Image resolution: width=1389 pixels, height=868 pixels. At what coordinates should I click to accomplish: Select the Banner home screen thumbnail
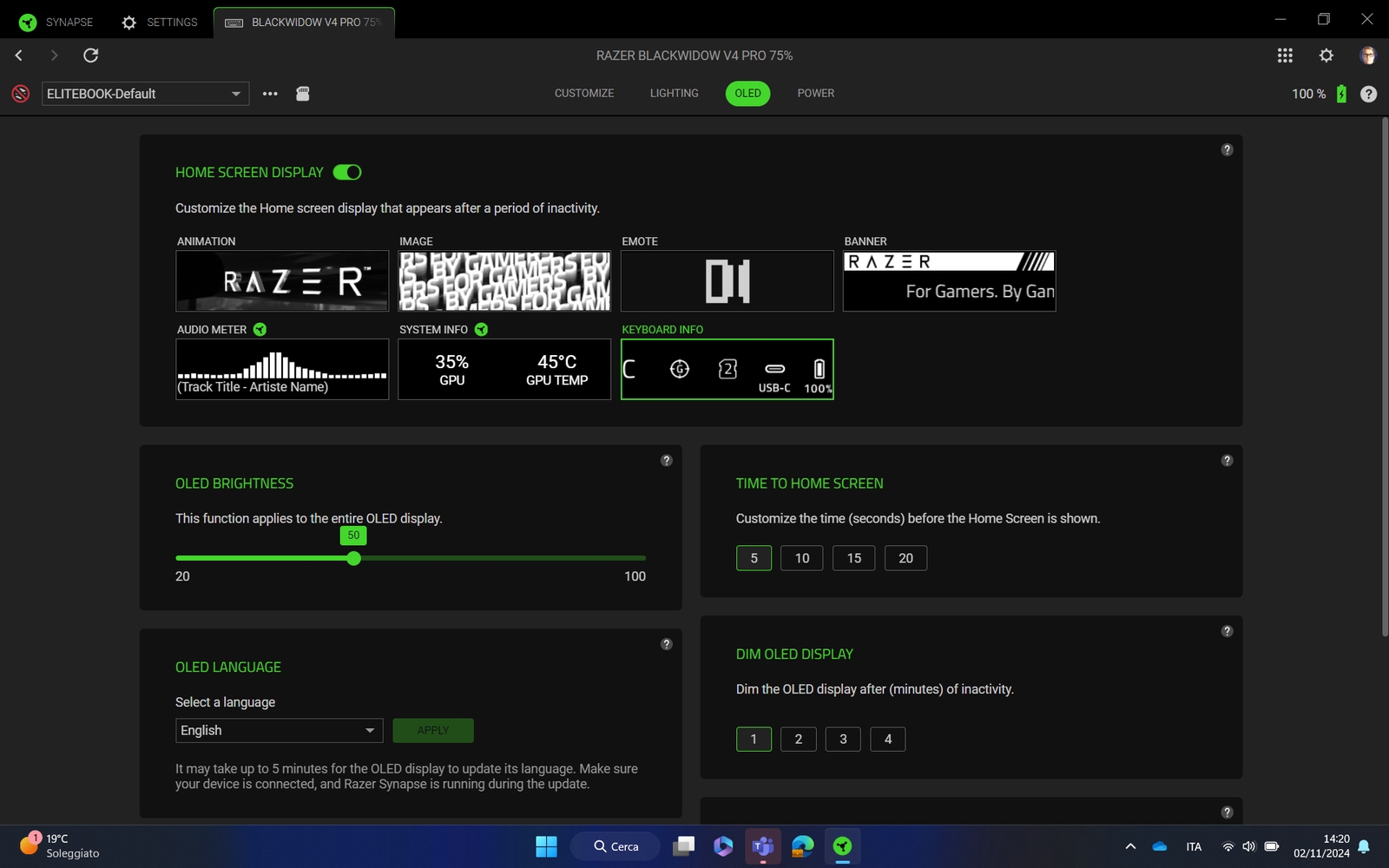tap(950, 281)
